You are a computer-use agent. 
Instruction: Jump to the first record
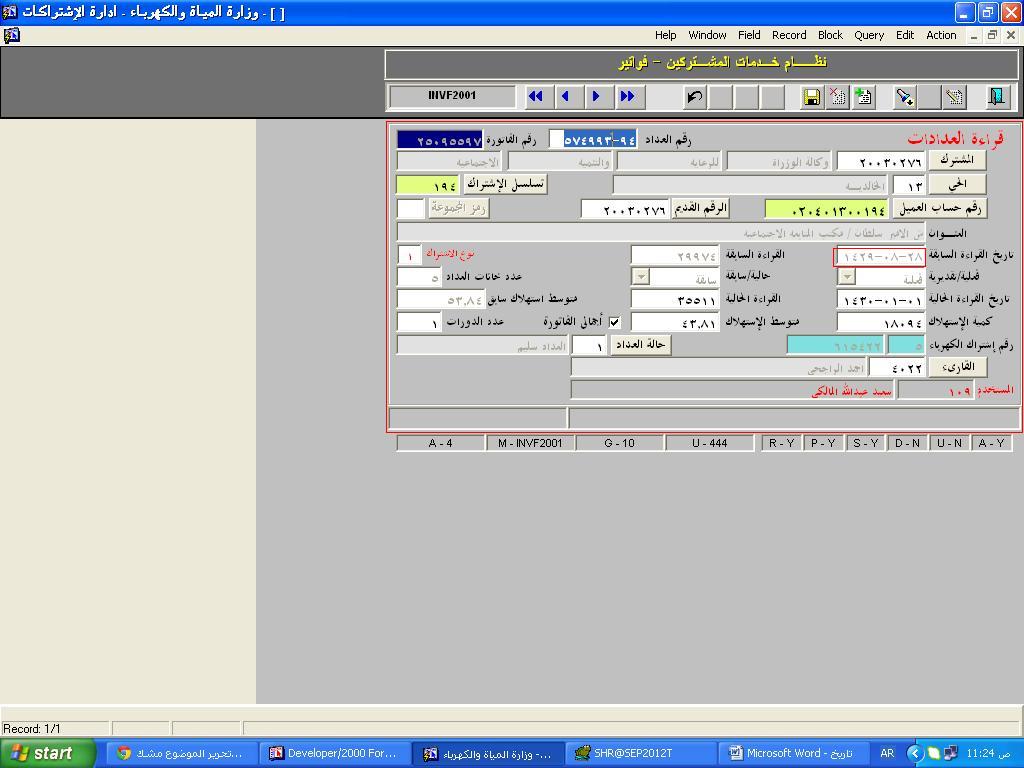click(536, 96)
